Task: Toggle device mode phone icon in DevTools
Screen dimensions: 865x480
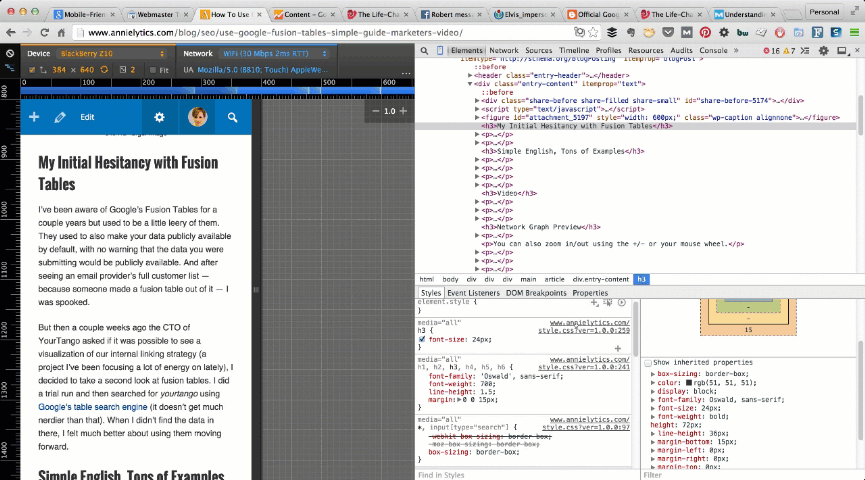Action: coord(441,50)
